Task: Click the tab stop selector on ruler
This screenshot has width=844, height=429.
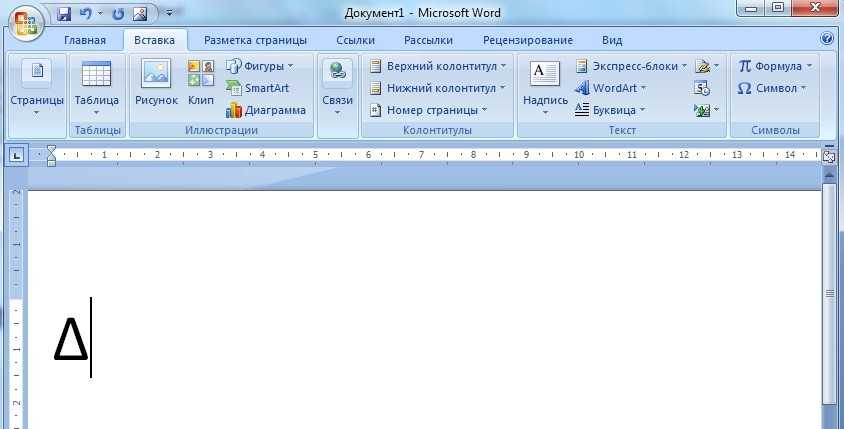Action: [x=17, y=156]
